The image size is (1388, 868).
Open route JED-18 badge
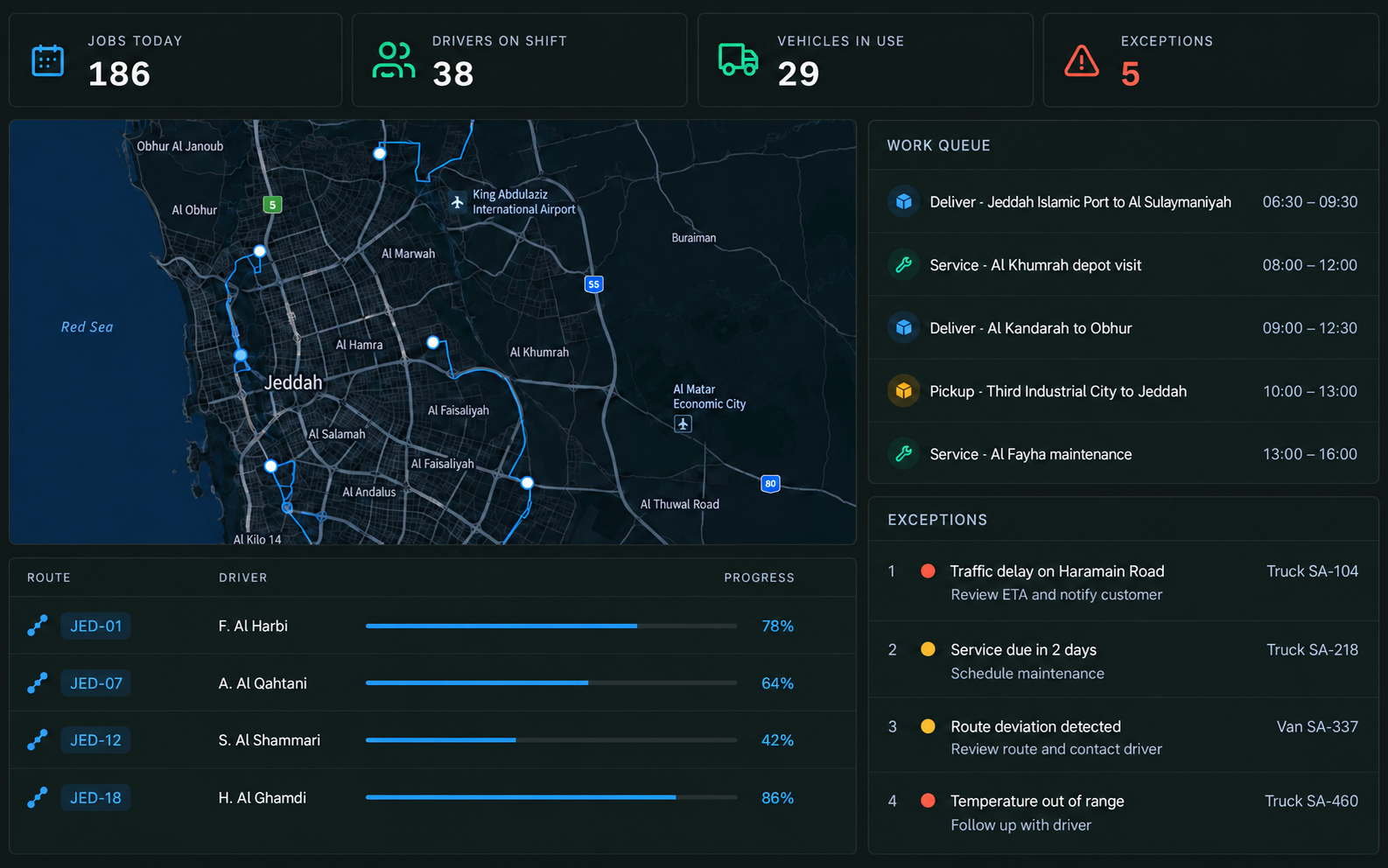pos(95,798)
